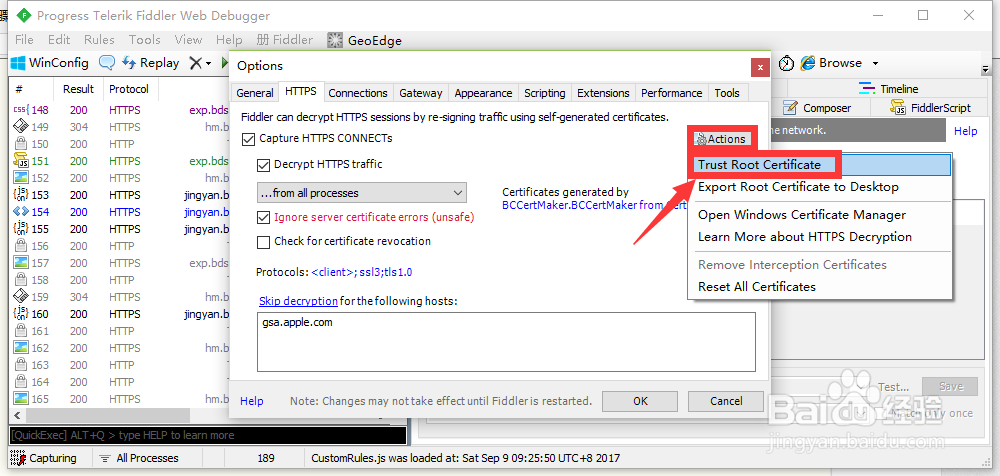Switch to the Connections tab

coord(358,93)
